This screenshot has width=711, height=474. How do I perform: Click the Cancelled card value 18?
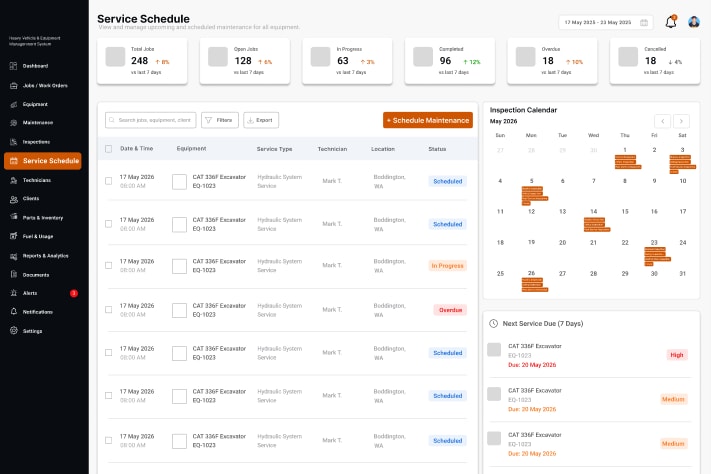651,61
